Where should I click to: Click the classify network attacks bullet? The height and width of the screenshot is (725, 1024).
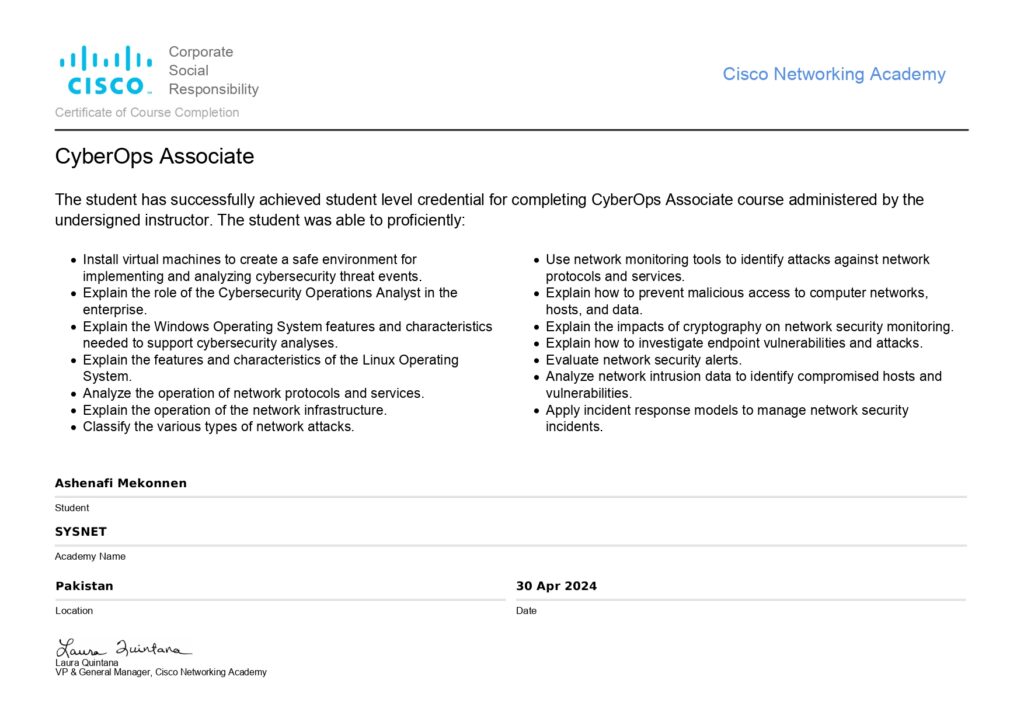point(218,427)
